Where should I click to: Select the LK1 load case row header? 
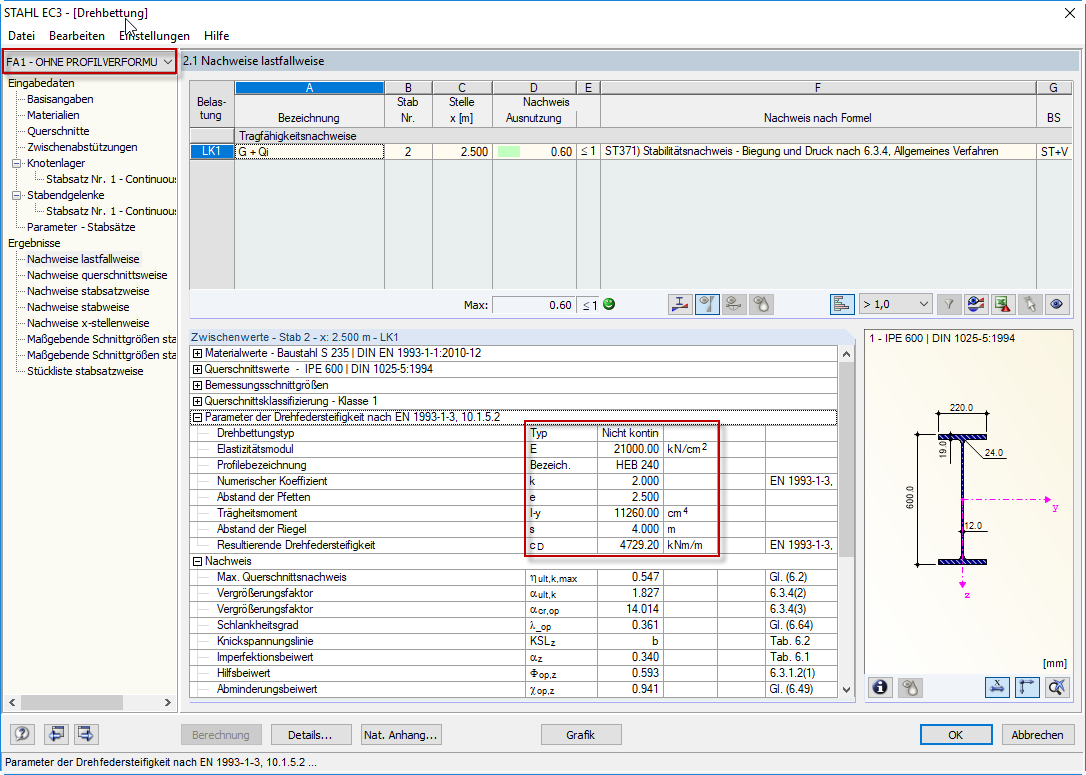[x=211, y=152]
